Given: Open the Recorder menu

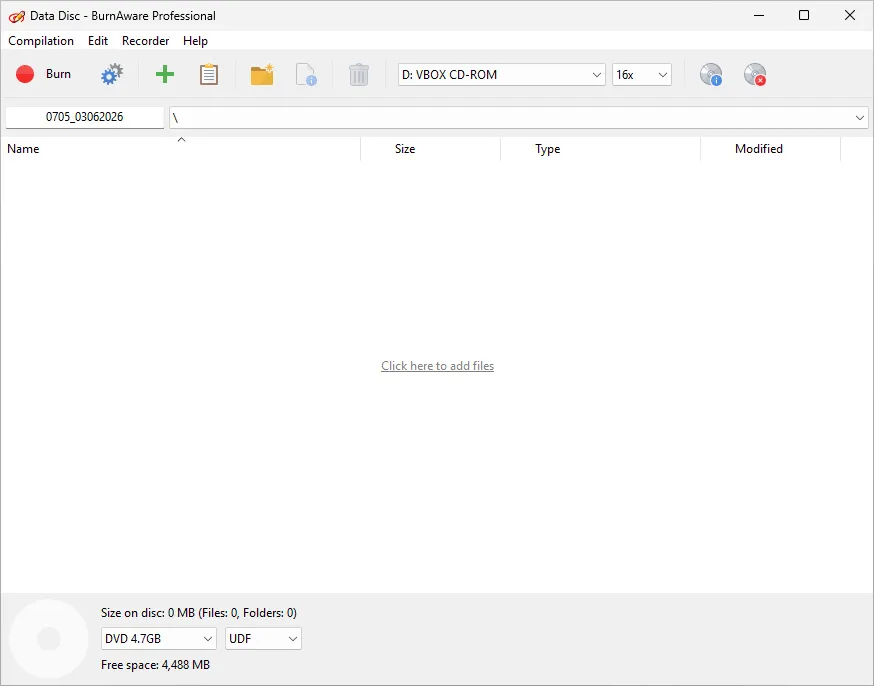Looking at the screenshot, I should click(x=145, y=41).
